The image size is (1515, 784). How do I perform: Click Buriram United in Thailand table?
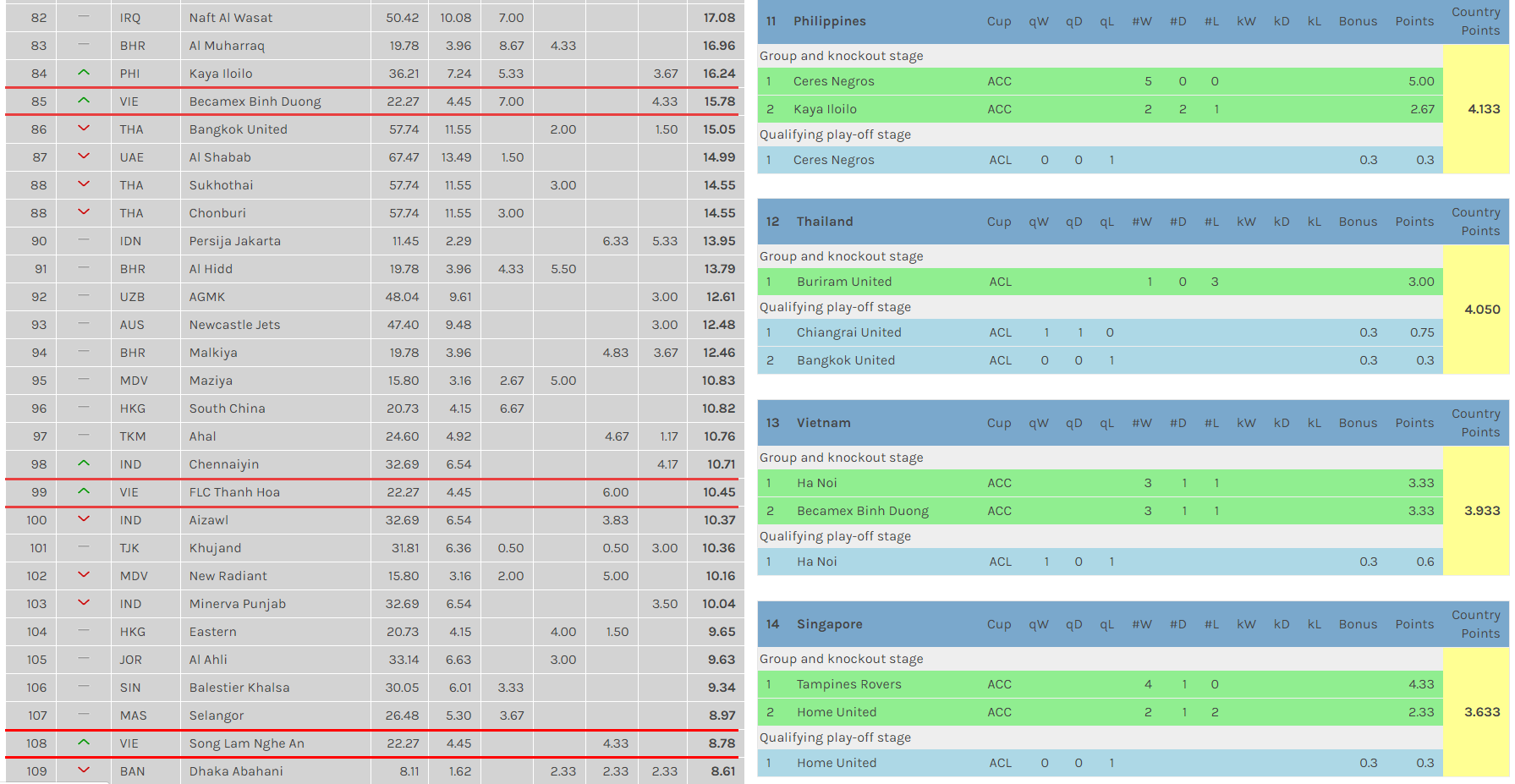[843, 282]
